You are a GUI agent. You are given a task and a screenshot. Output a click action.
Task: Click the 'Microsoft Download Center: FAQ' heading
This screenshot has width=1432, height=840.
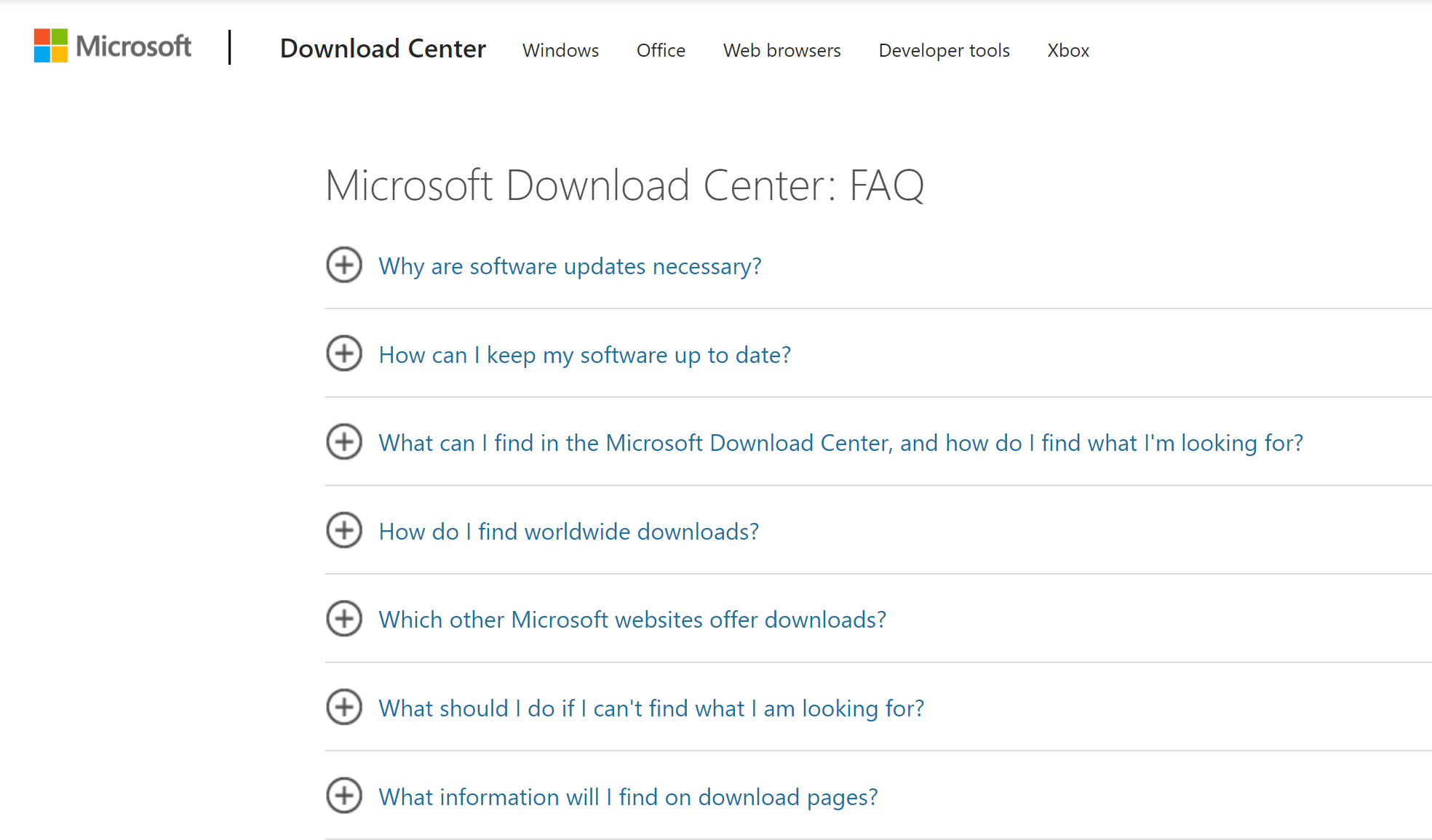tap(624, 185)
